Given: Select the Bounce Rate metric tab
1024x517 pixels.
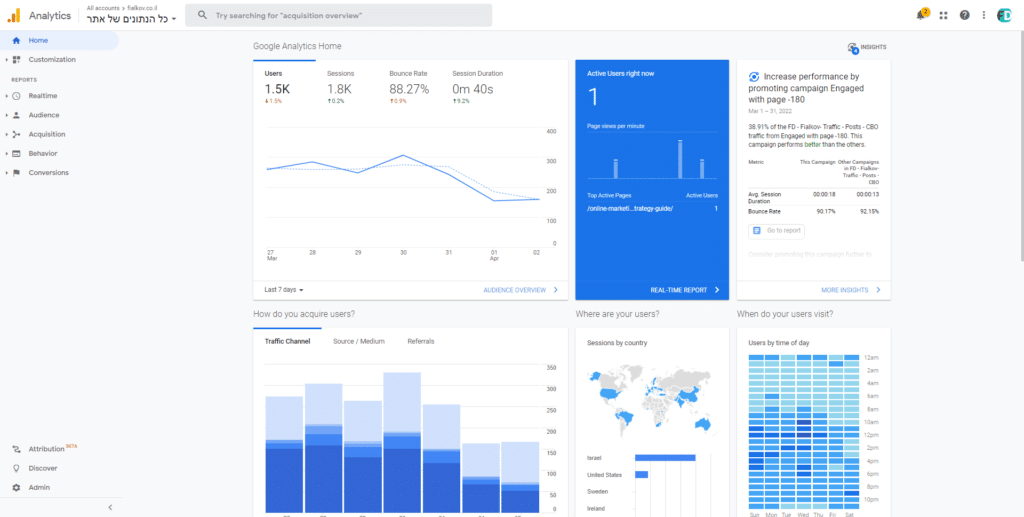Looking at the screenshot, I should tap(410, 87).
